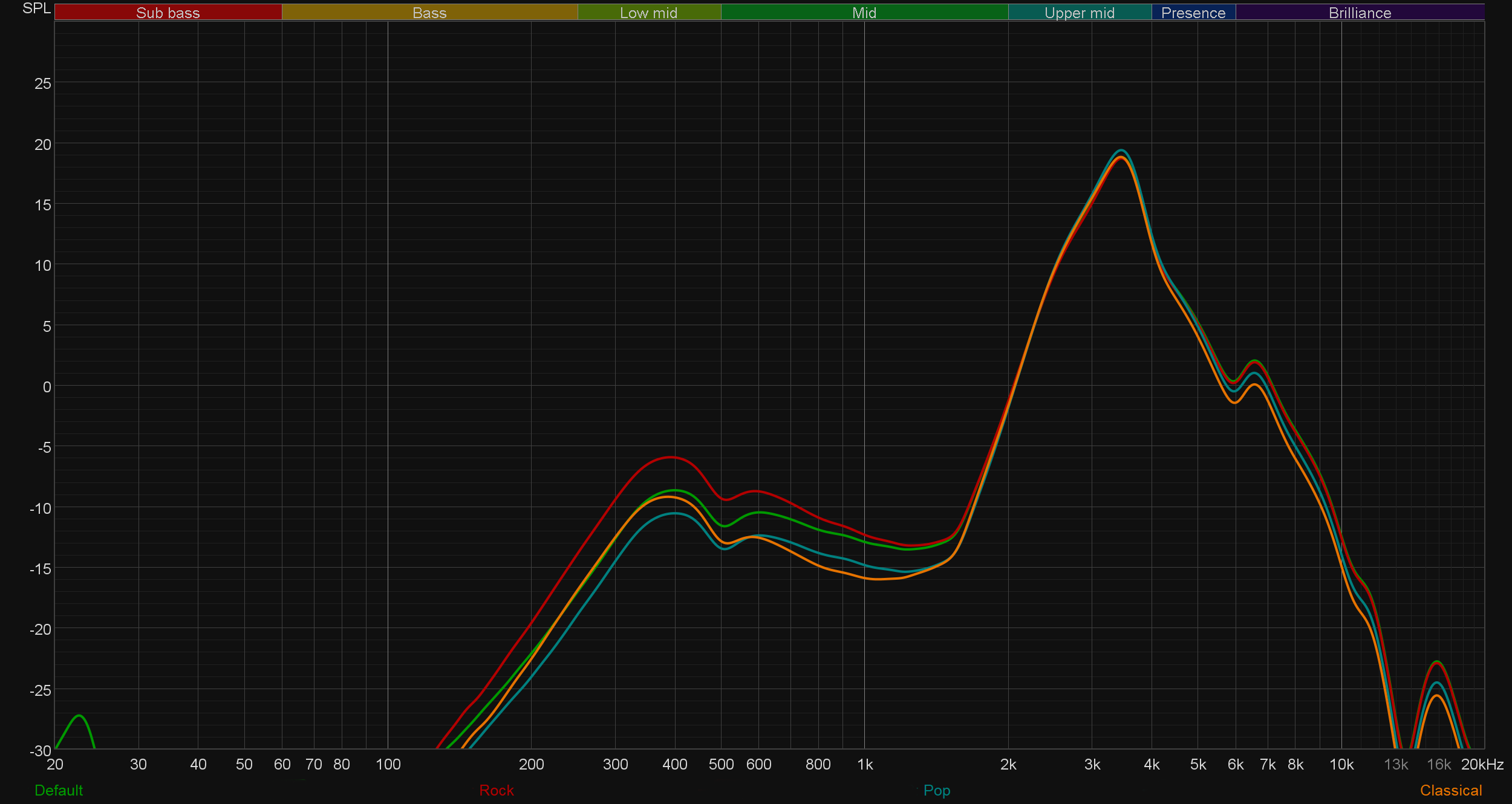The height and width of the screenshot is (804, 1512).
Task: Select the Presence band header
Action: [x=1193, y=13]
